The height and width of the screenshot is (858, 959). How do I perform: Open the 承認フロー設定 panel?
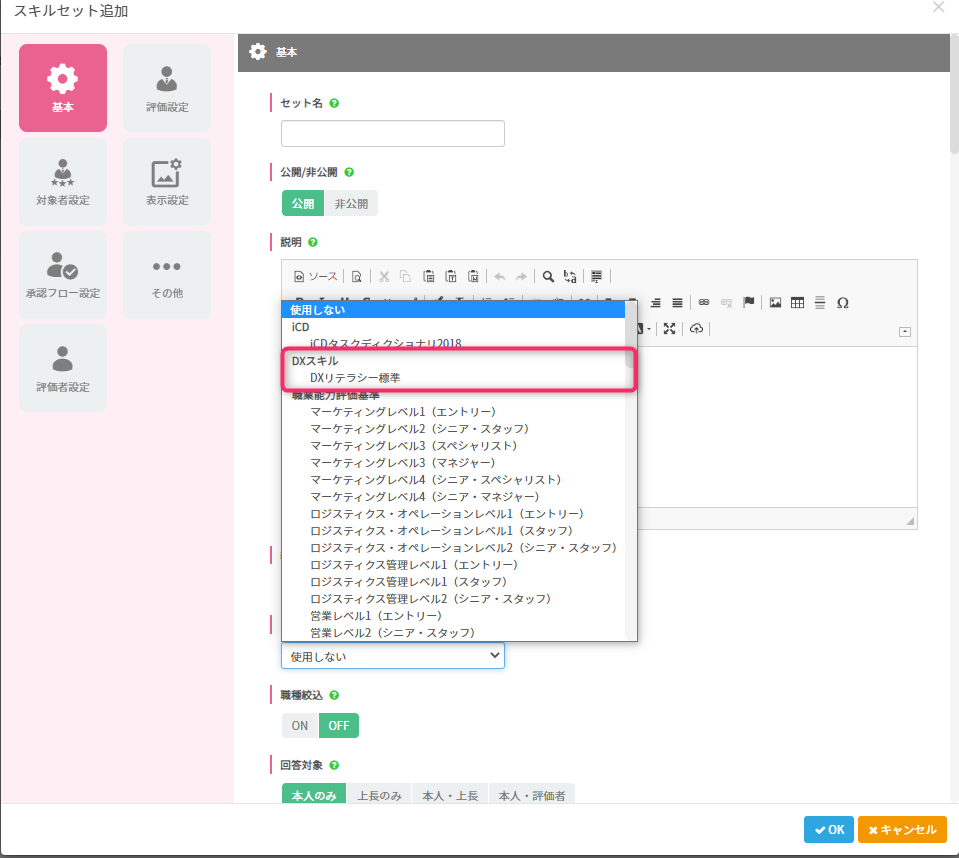point(63,275)
